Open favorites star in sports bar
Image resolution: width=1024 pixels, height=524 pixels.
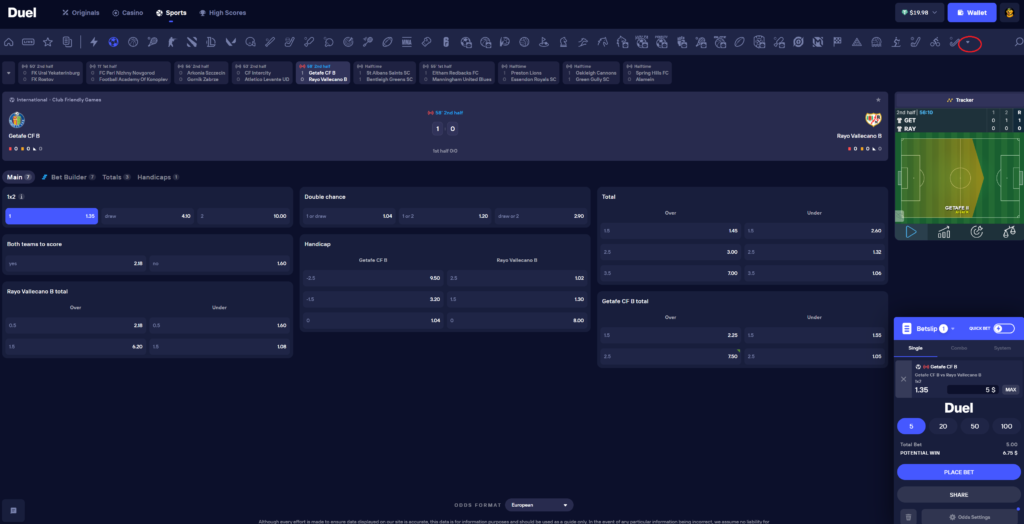point(48,42)
